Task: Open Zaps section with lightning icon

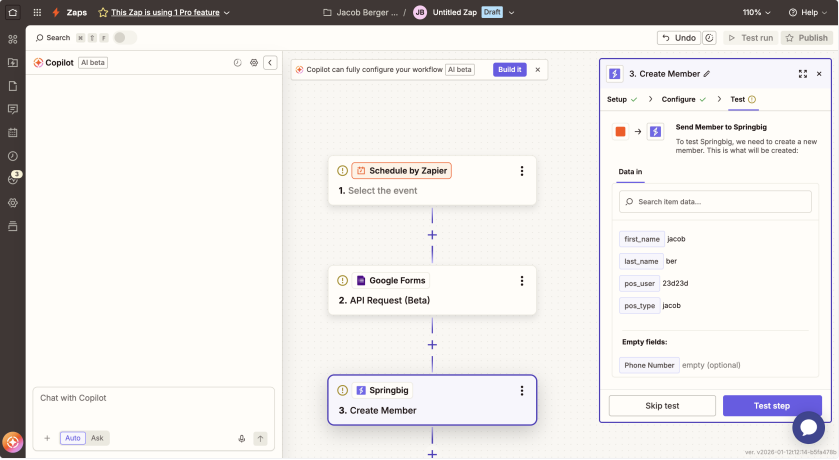Action: tap(70, 12)
